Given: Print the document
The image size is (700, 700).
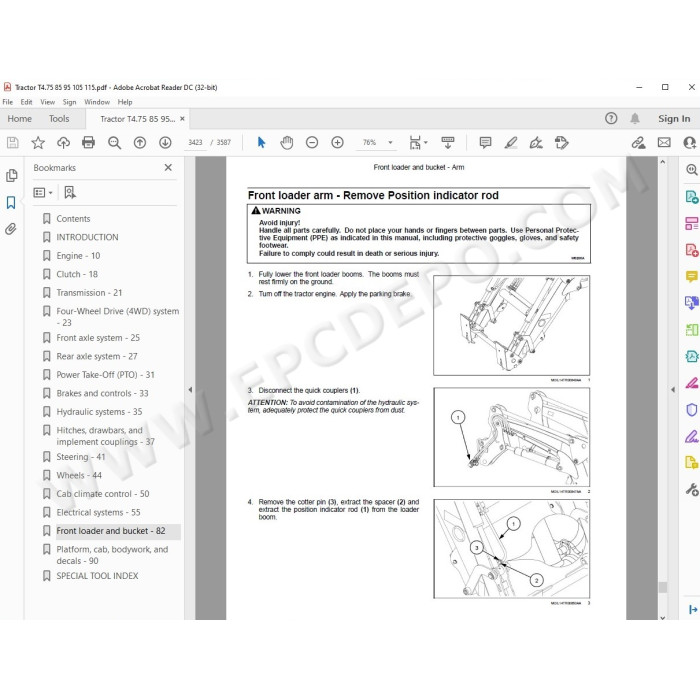Looking at the screenshot, I should [x=88, y=142].
